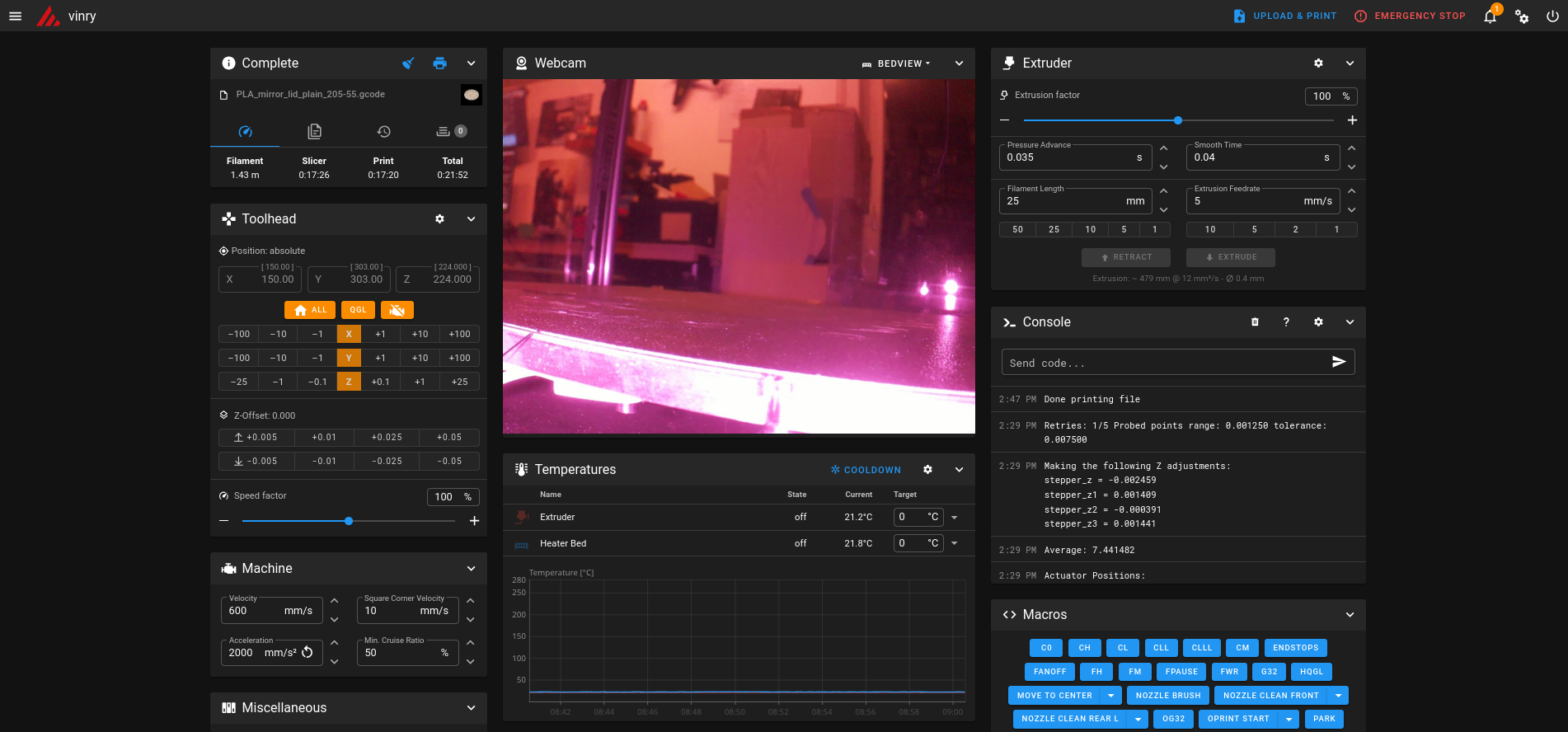Image resolution: width=1568 pixels, height=732 pixels.
Task: Move X axis by +100
Action: (x=459, y=334)
